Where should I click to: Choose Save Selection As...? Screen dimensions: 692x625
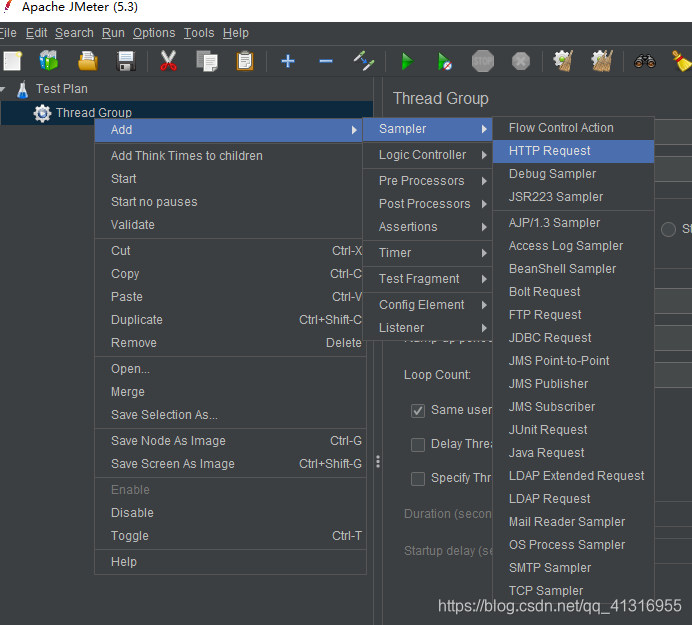(230, 415)
